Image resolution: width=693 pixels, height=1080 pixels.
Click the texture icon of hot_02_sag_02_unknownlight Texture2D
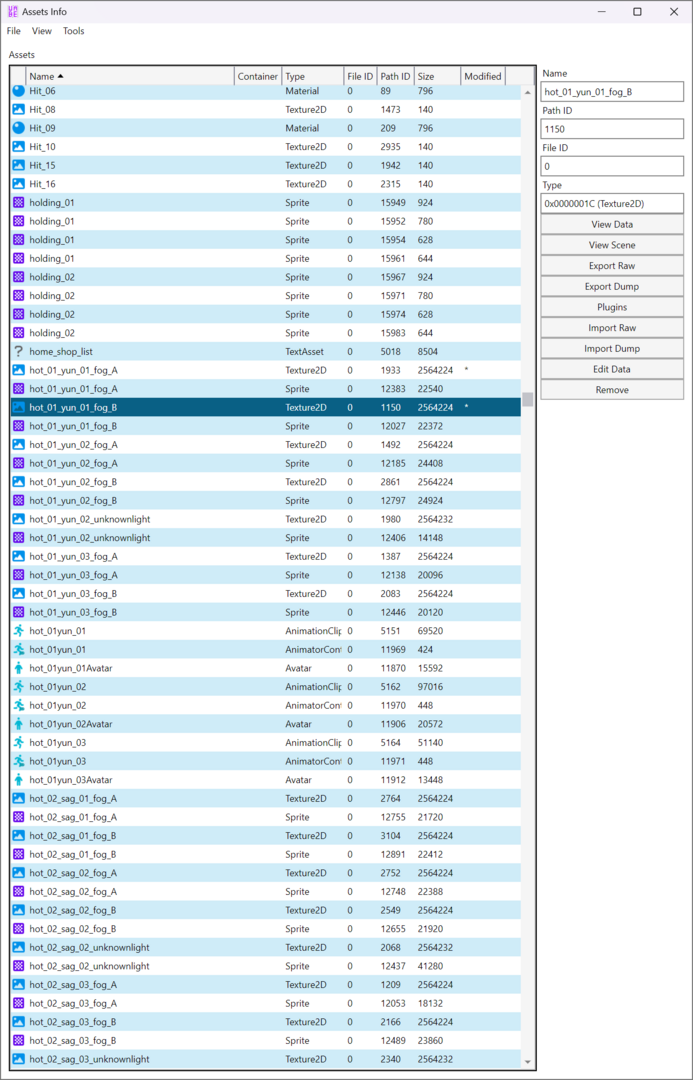[x=19, y=947]
